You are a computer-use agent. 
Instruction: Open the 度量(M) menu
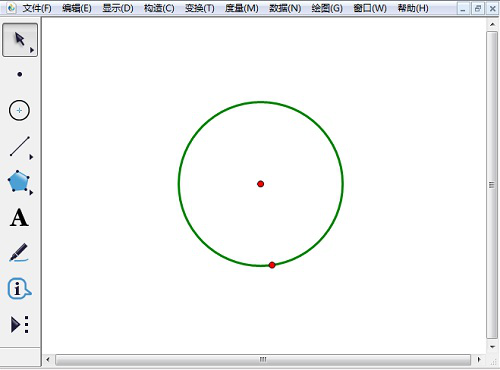tap(242, 8)
